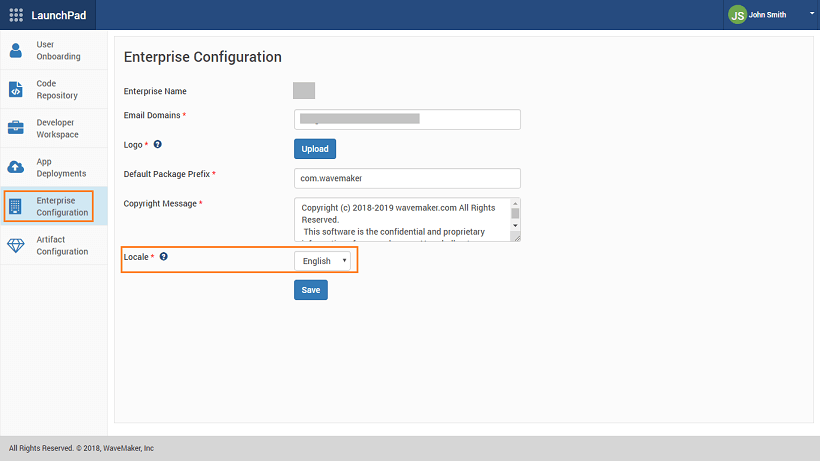Click the Developer Workspace briefcase icon

click(x=15, y=128)
